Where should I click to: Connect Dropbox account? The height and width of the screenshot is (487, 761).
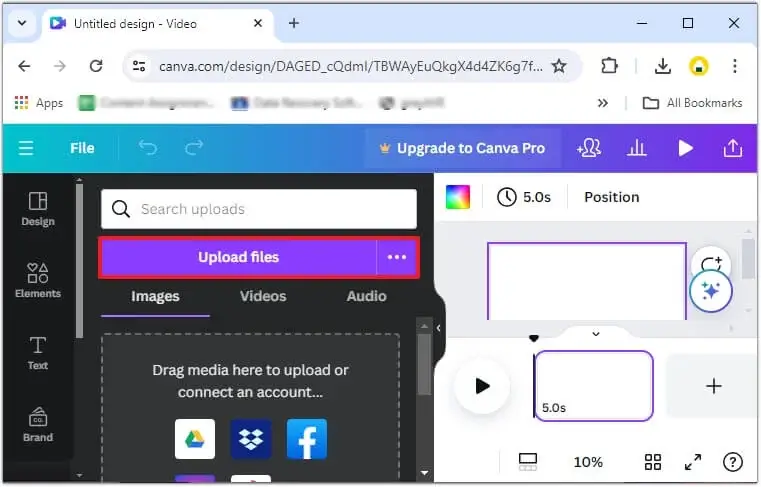251,439
